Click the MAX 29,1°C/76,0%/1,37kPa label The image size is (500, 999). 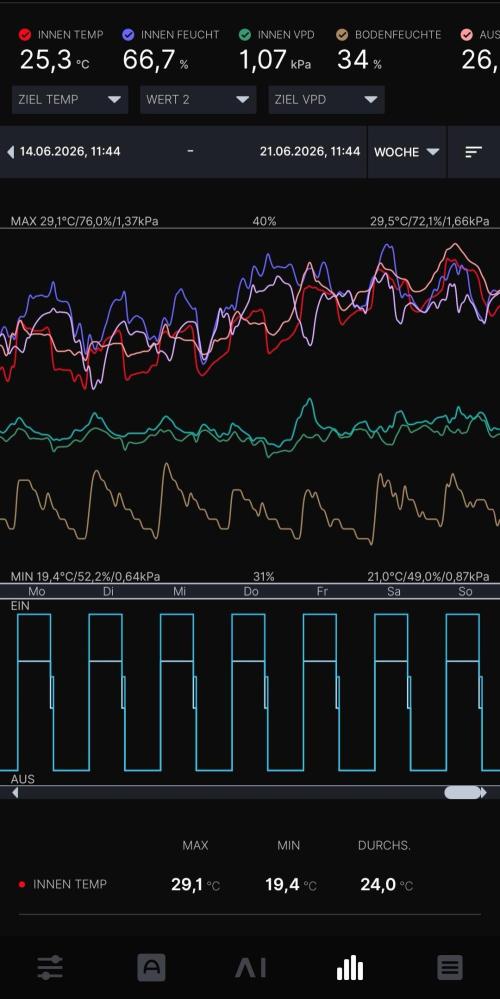click(85, 221)
